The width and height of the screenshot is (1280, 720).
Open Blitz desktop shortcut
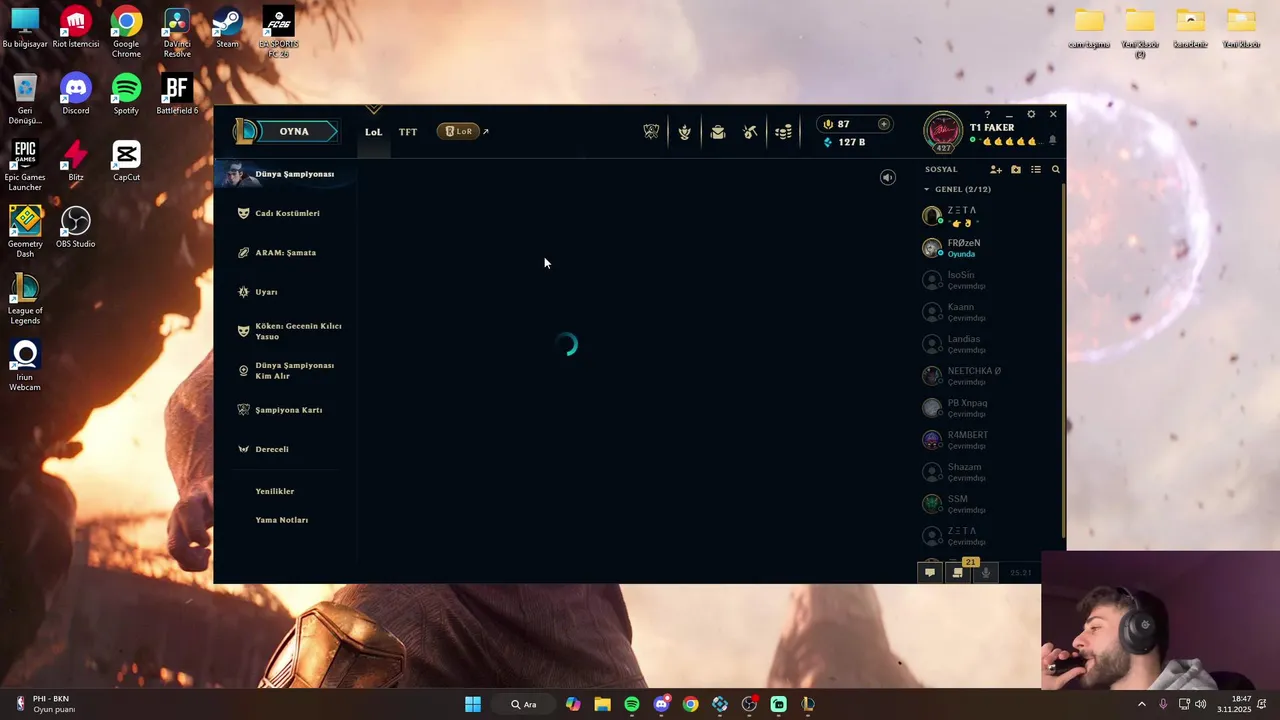pos(75,162)
